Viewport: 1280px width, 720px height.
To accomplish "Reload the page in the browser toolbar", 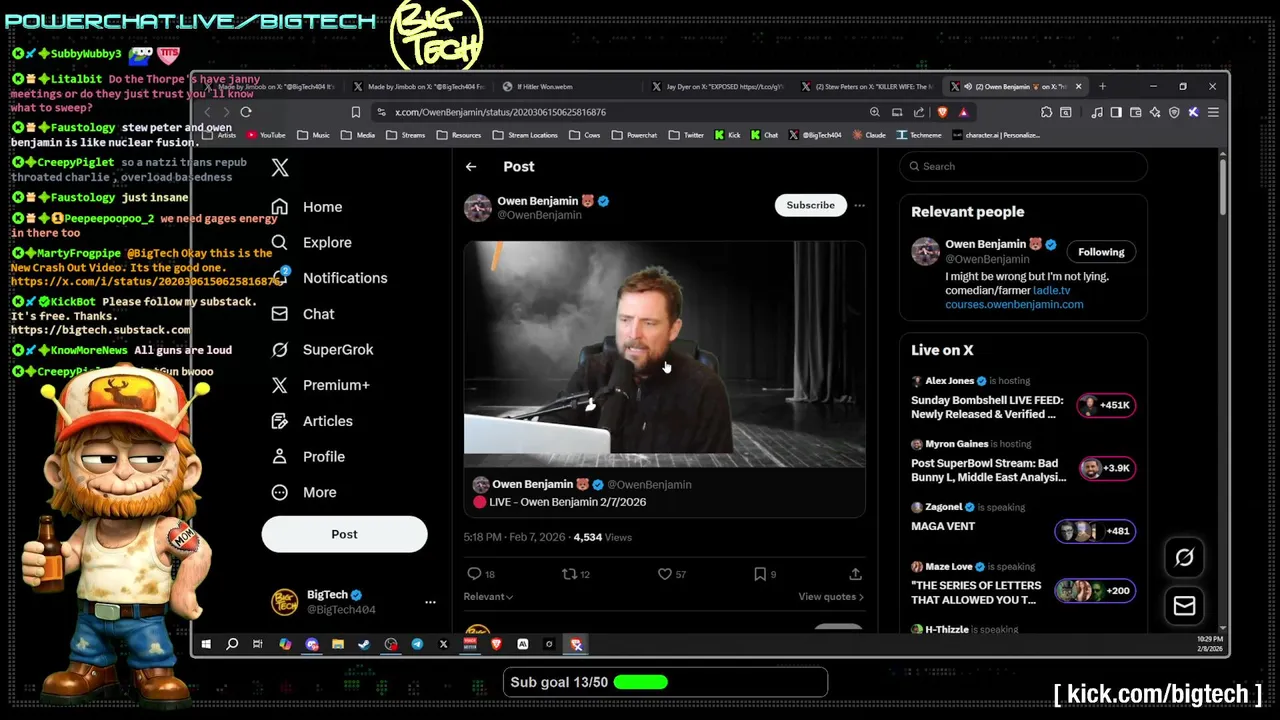I will point(245,112).
